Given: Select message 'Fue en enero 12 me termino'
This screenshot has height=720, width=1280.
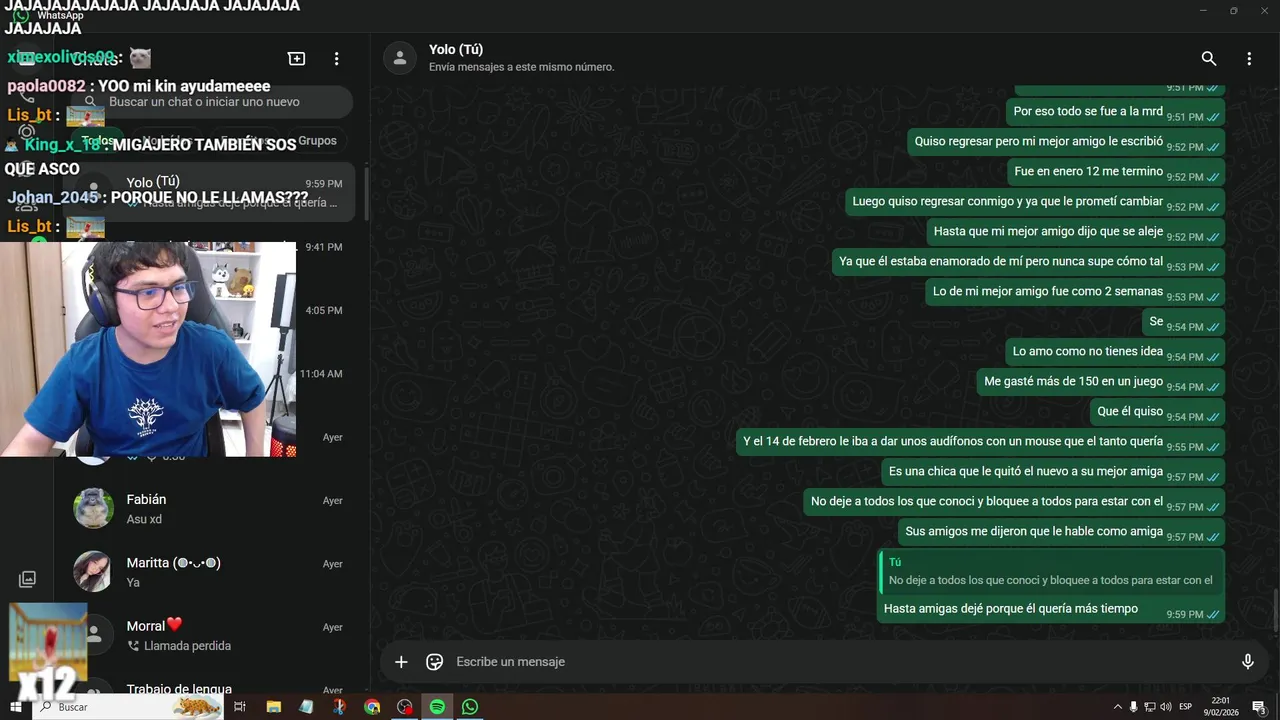Looking at the screenshot, I should [1116, 172].
